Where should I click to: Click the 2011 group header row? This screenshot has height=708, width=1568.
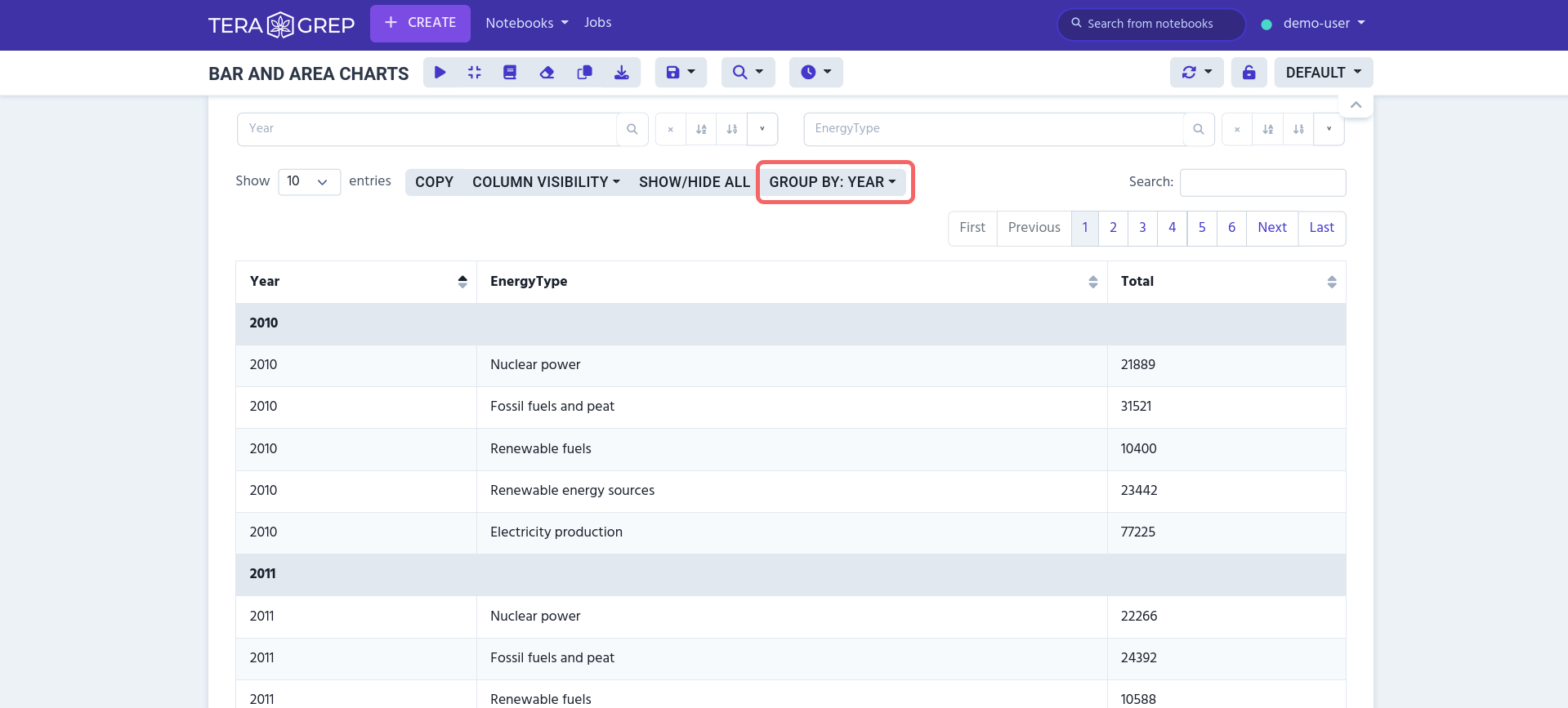(x=791, y=574)
